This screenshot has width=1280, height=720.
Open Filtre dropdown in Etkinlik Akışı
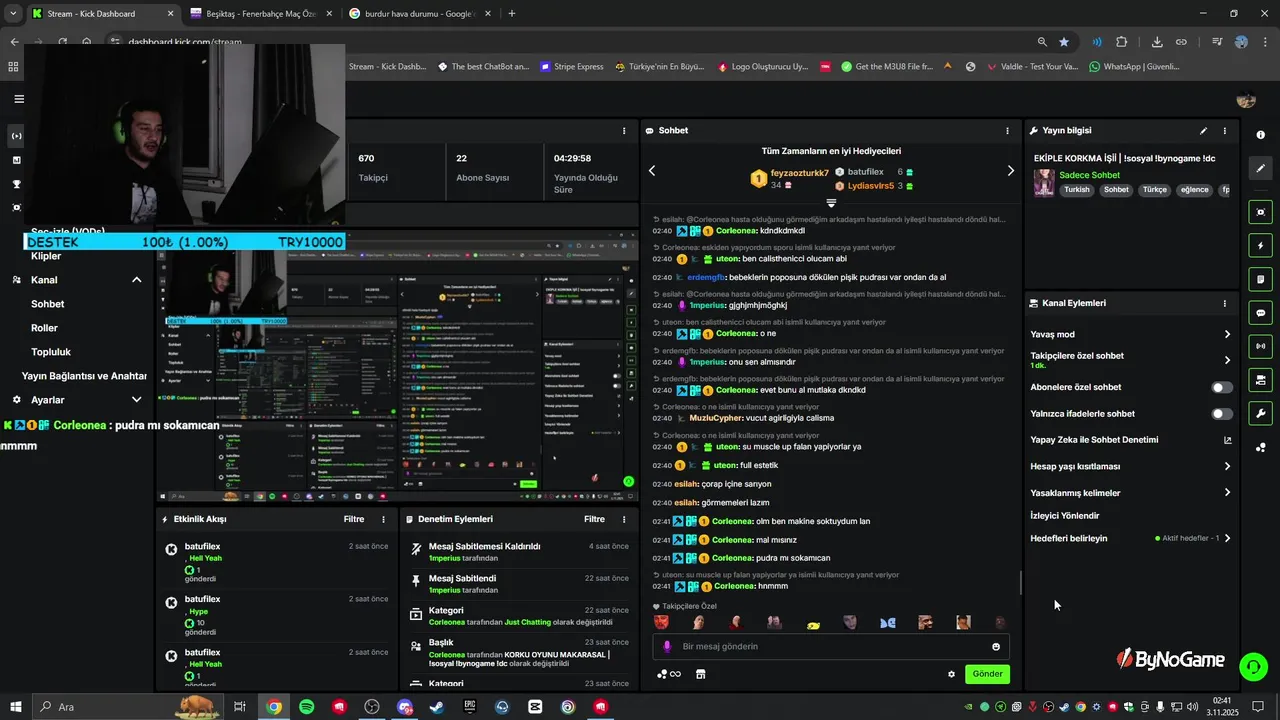point(354,519)
